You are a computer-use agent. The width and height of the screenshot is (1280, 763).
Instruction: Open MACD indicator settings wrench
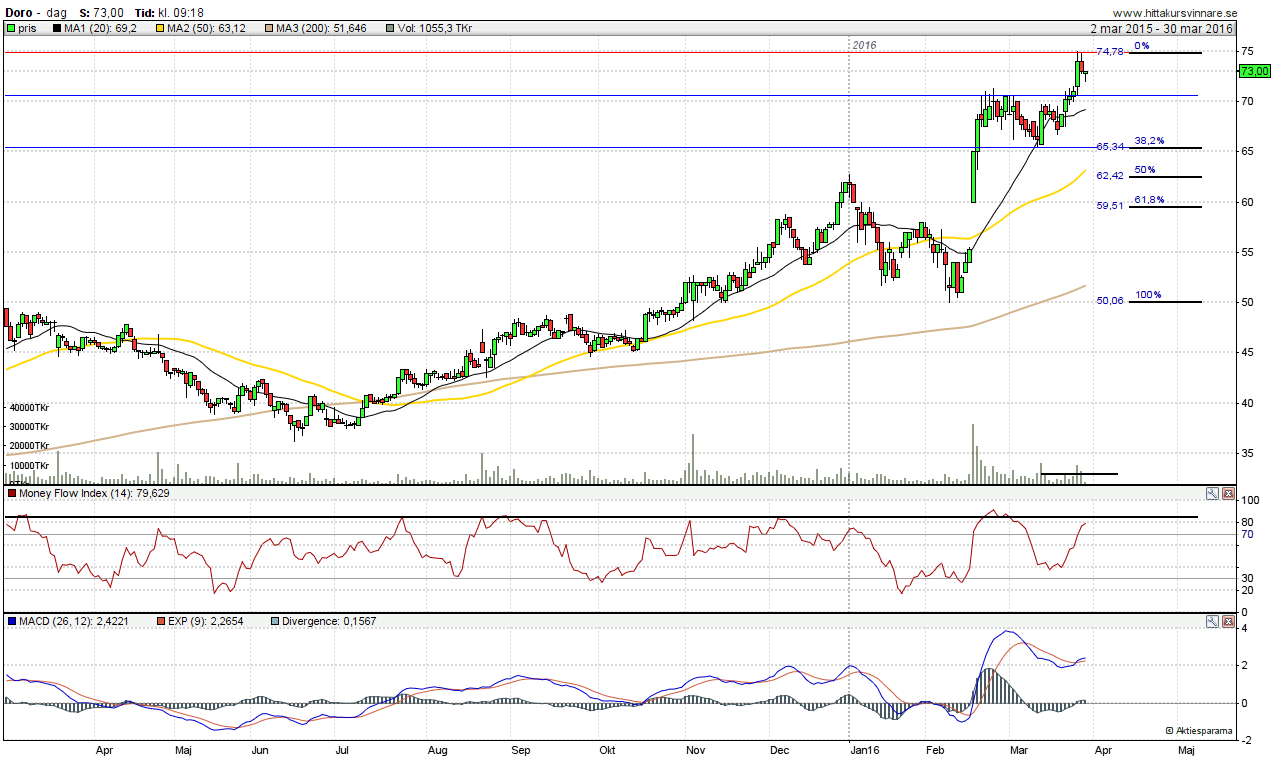tap(1212, 621)
